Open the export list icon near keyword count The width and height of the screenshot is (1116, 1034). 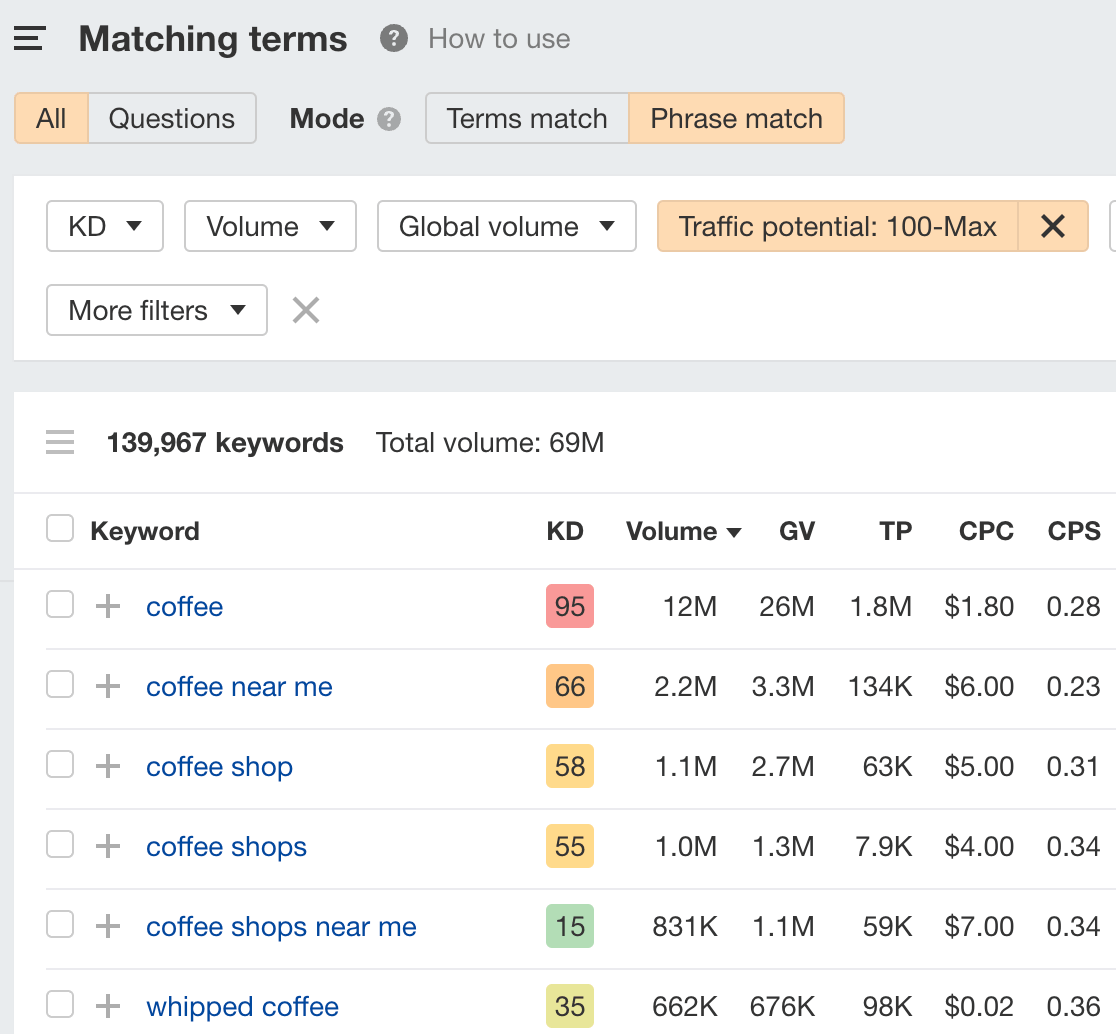pyautogui.click(x=60, y=442)
